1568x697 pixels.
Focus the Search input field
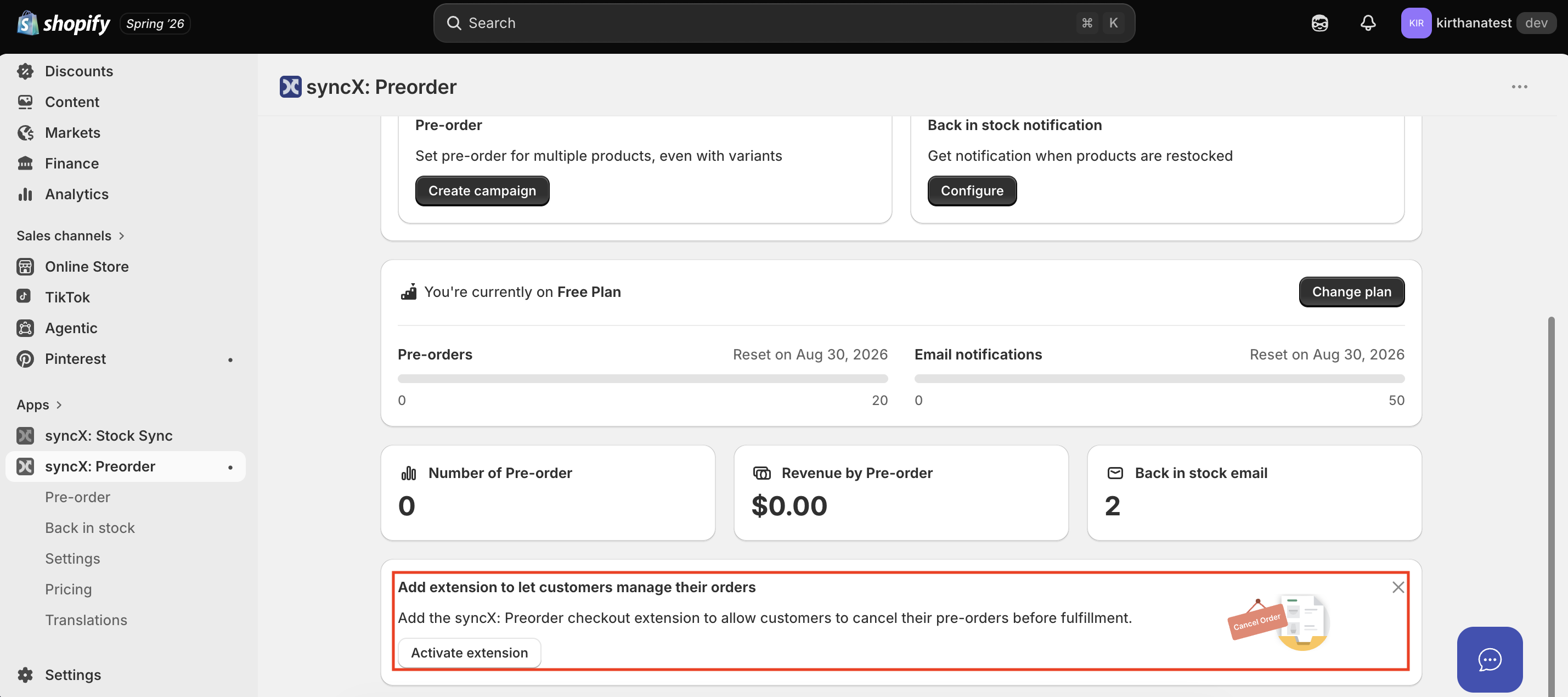(783, 23)
